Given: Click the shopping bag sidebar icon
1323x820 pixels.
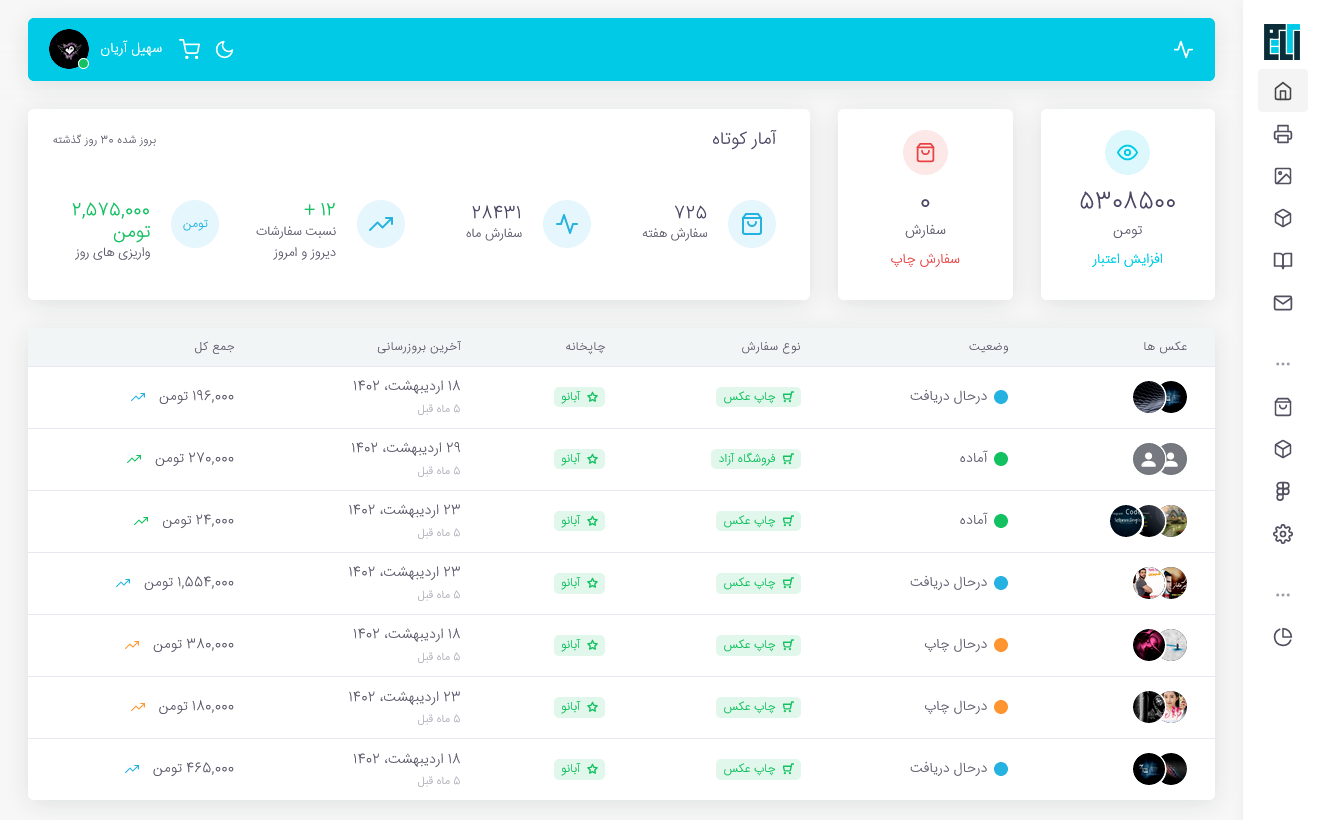Looking at the screenshot, I should pyautogui.click(x=1283, y=407).
